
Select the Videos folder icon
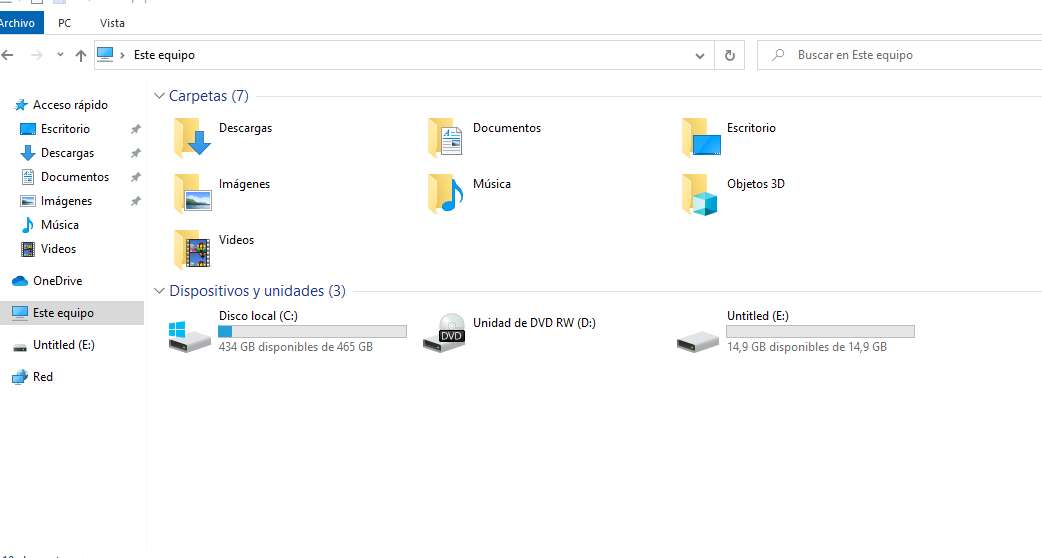coord(193,250)
